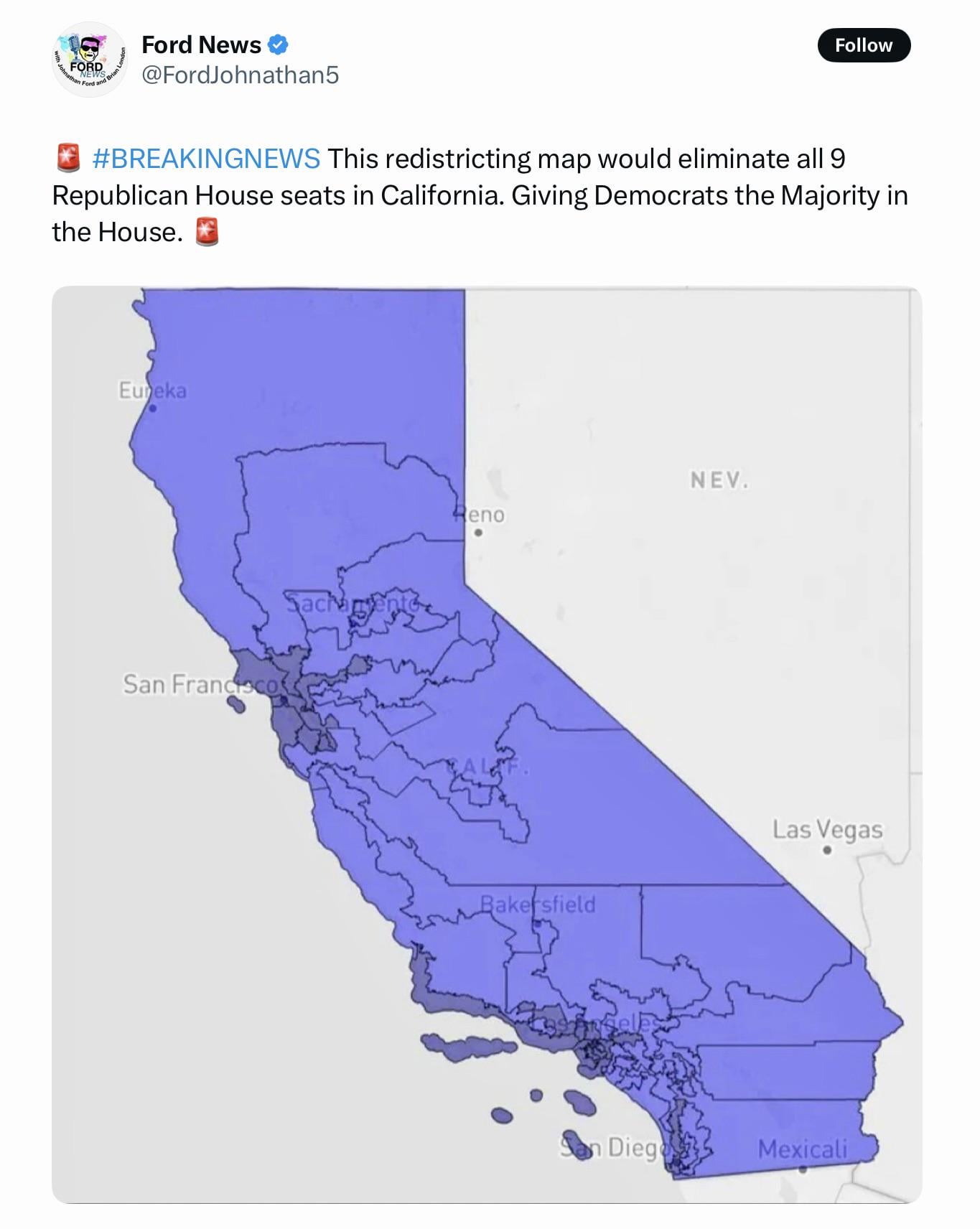
Task: Click the Sacramento label on the map
Action: tap(352, 604)
